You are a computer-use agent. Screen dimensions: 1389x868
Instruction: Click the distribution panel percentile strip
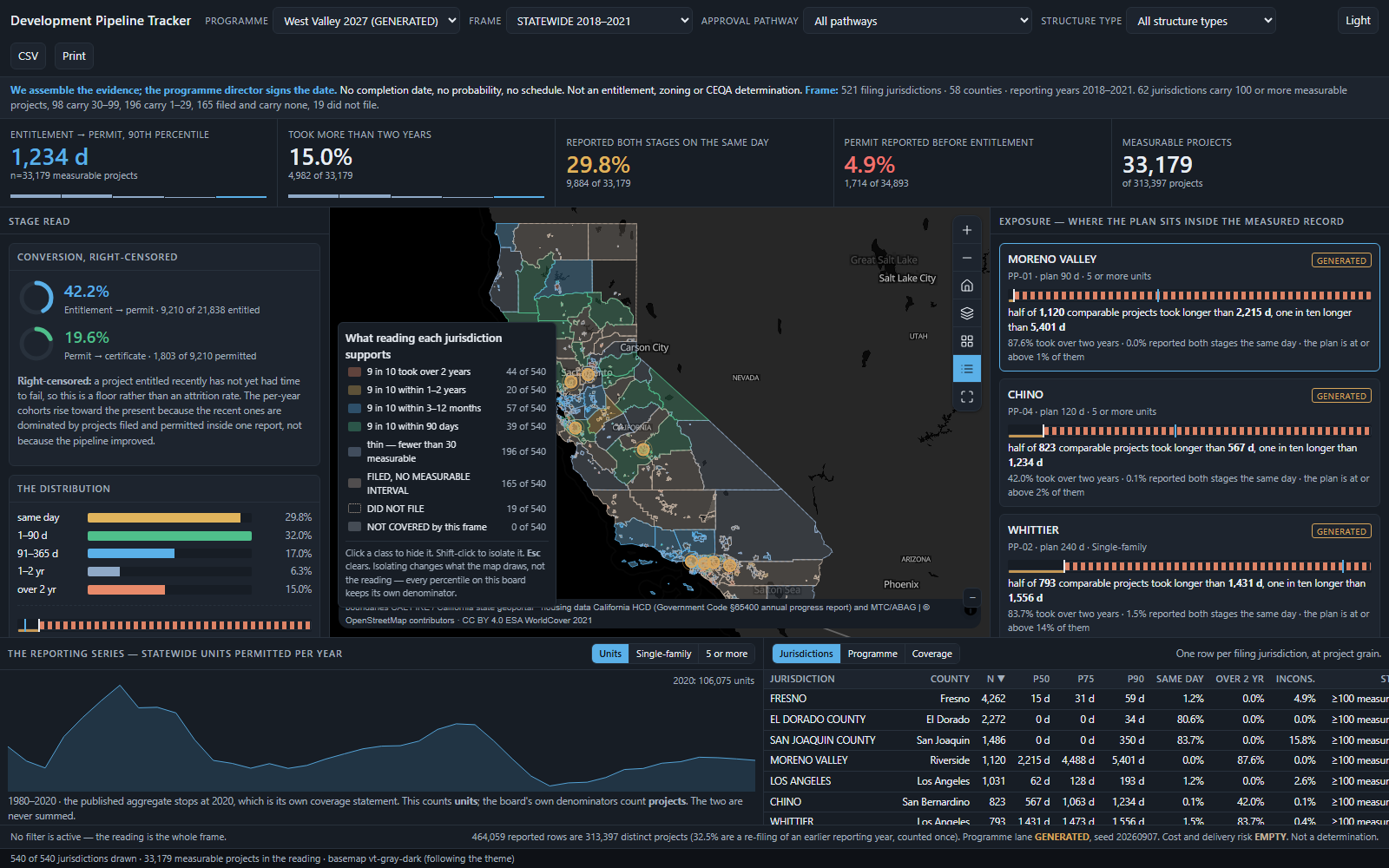coord(164,624)
